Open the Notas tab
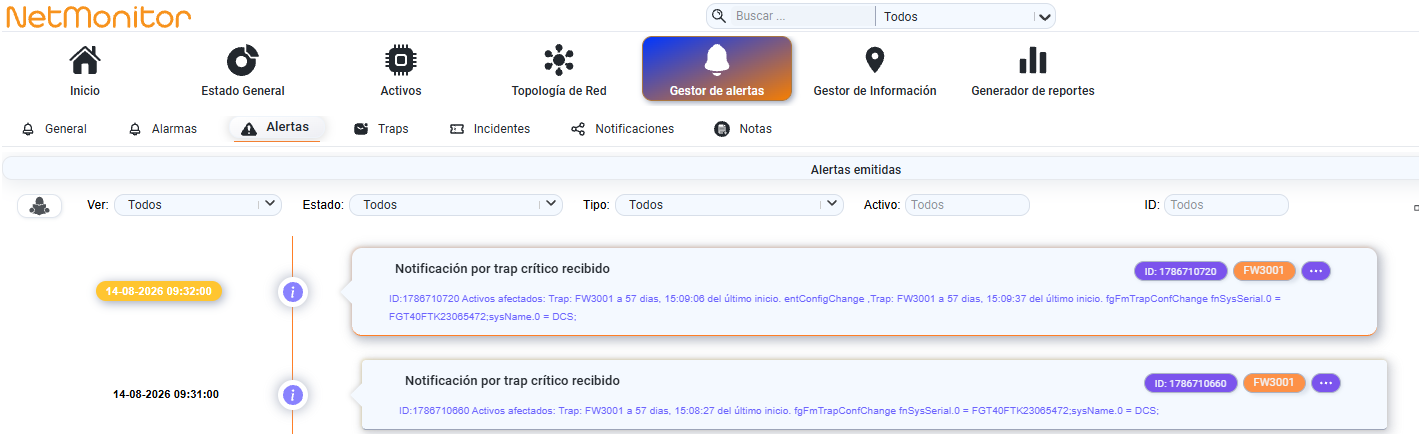Image resolution: width=1419 pixels, height=434 pixels. (x=743, y=129)
